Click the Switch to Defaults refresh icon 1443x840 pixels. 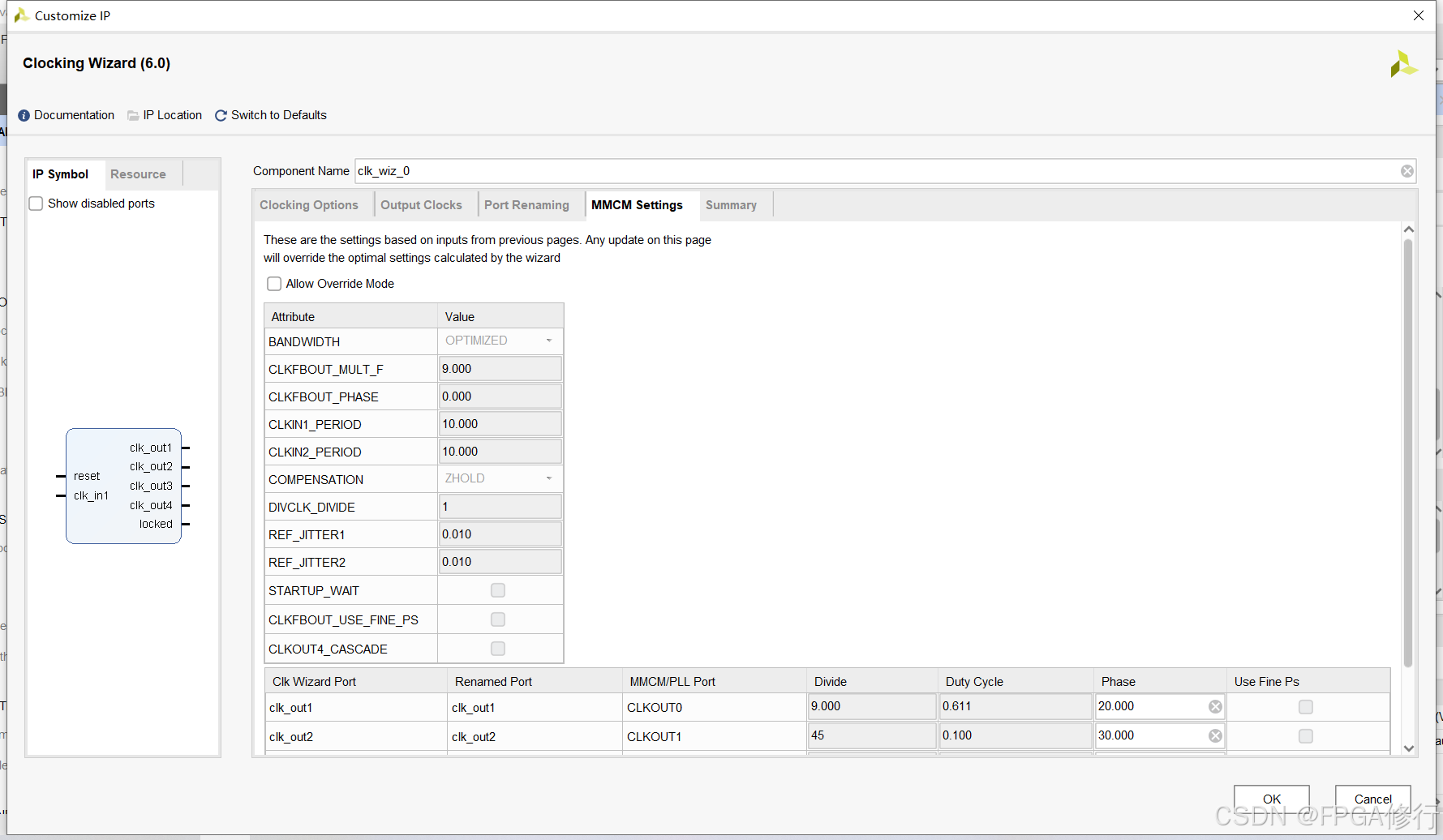point(221,116)
